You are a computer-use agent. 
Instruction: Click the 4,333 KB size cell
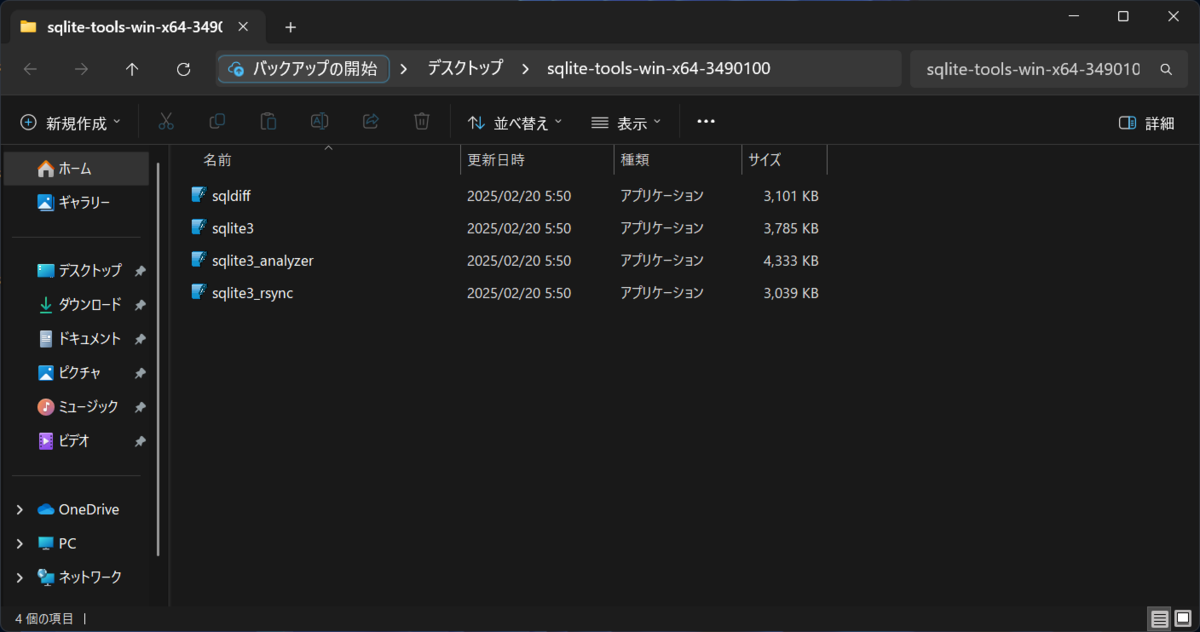point(791,260)
